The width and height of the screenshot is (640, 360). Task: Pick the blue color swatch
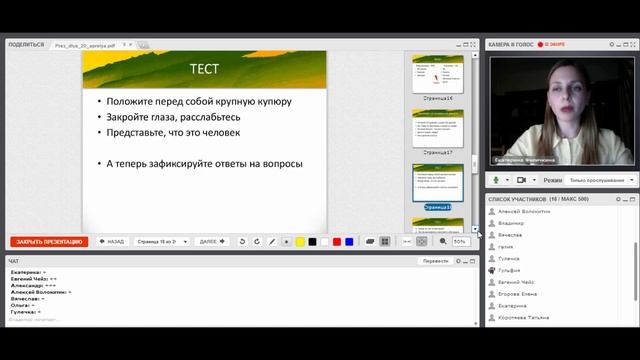point(349,242)
